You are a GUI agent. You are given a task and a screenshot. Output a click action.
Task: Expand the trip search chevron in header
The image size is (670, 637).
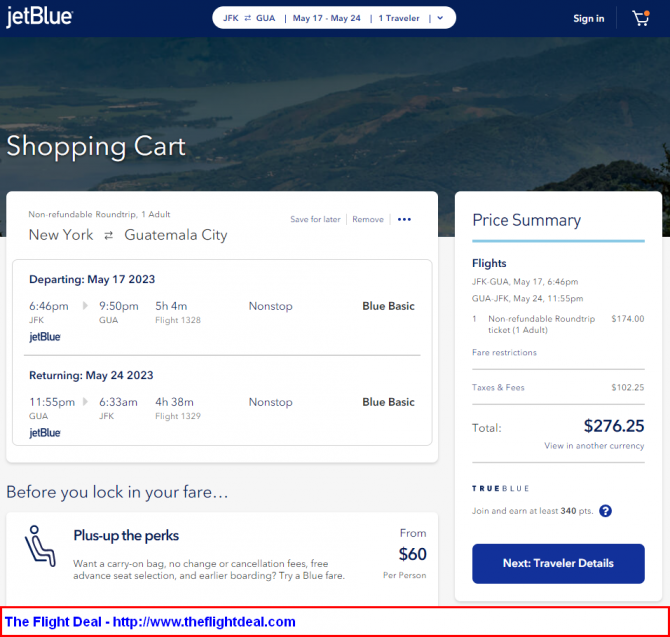[x=441, y=18]
